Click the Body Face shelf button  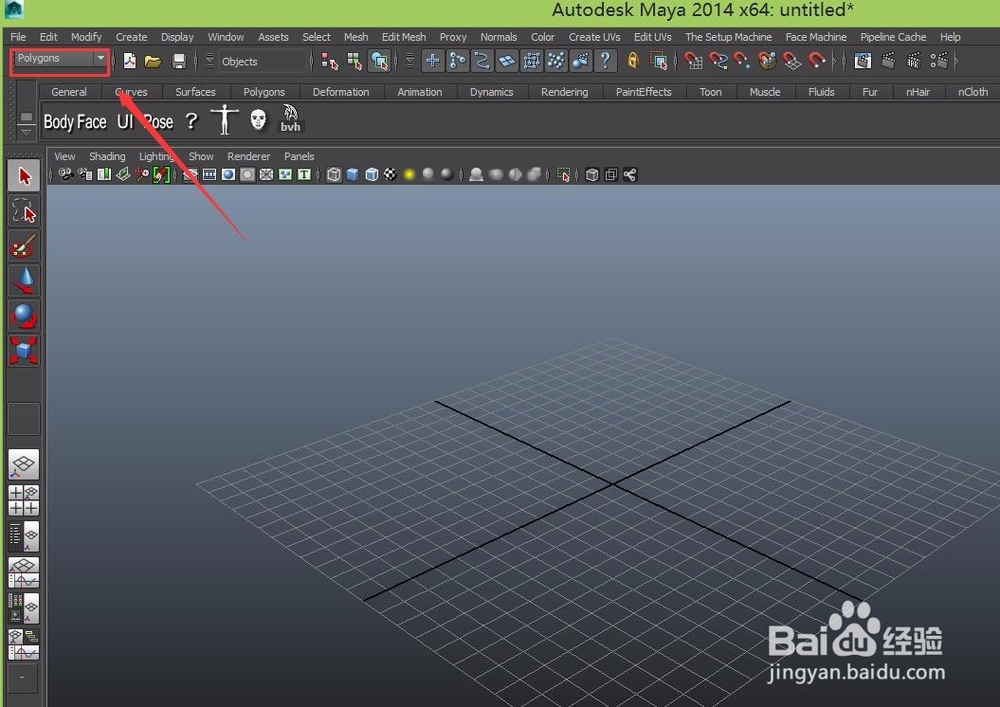point(75,122)
